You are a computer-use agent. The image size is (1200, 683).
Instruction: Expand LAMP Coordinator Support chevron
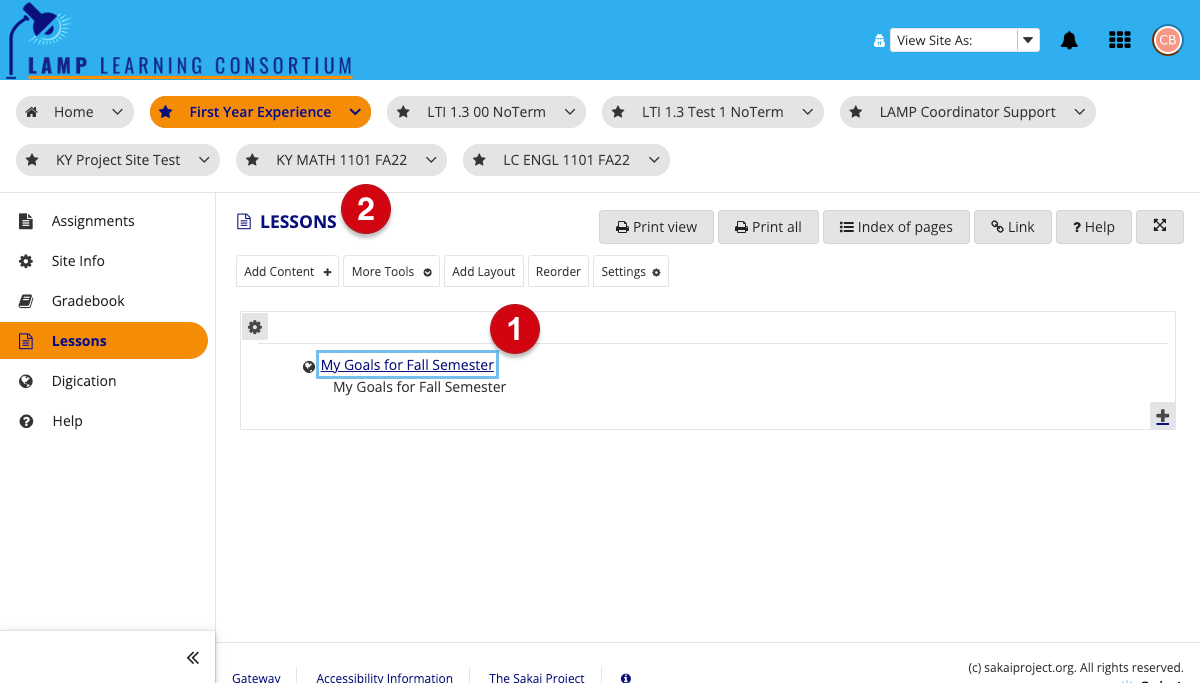(1079, 112)
